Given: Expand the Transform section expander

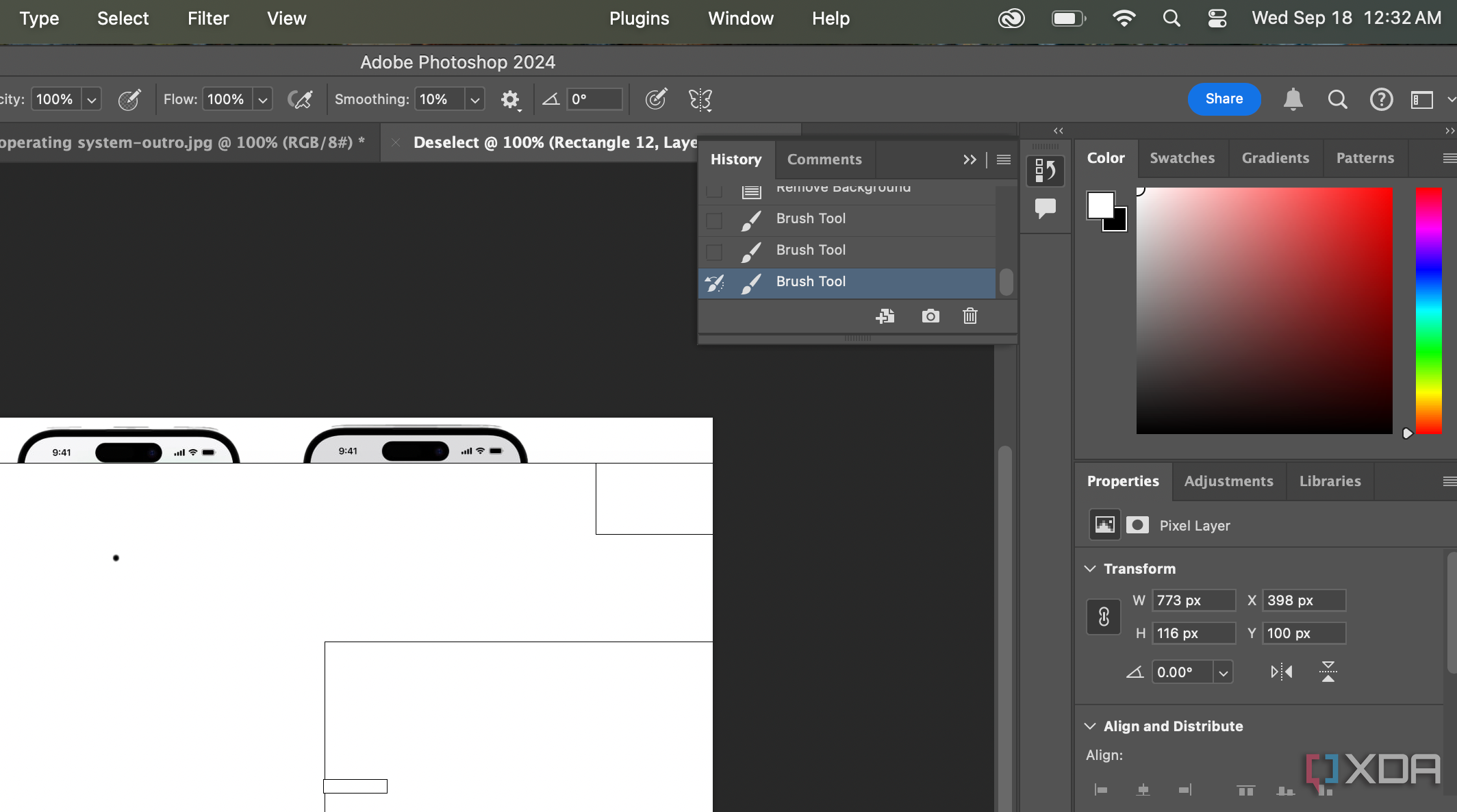Looking at the screenshot, I should [1091, 567].
